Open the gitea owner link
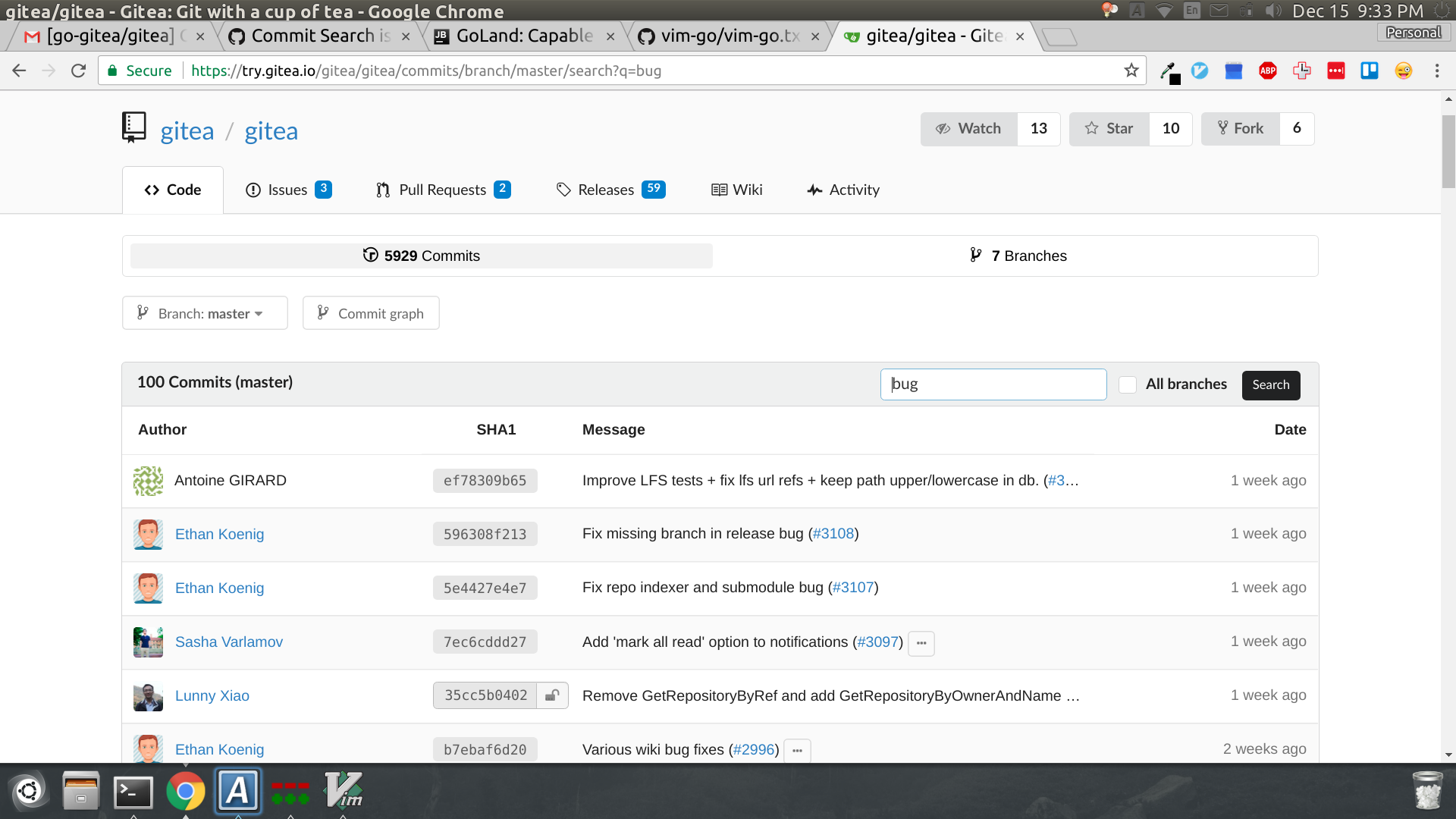Viewport: 1456px width, 819px height. (x=187, y=131)
